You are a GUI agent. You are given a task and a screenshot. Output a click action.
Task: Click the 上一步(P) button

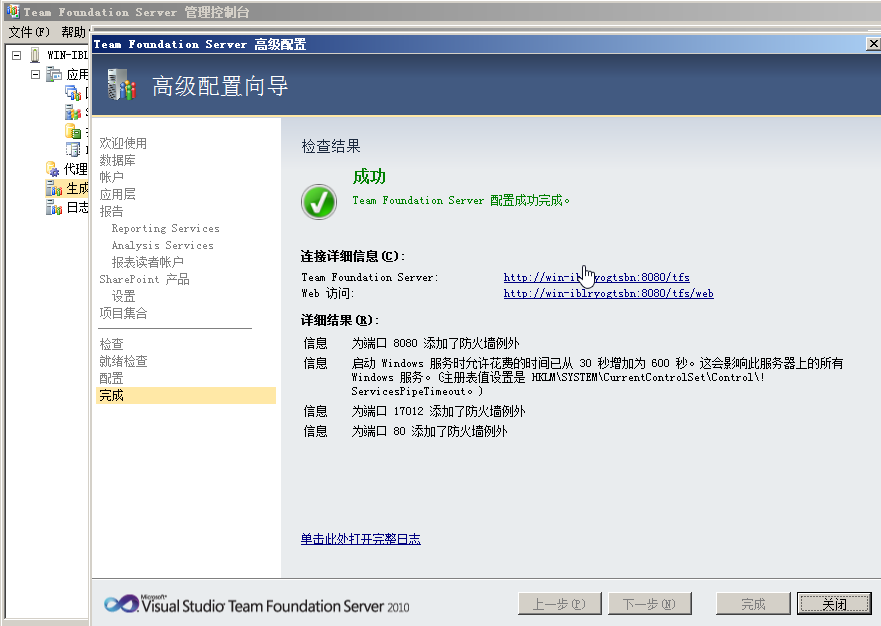point(560,604)
